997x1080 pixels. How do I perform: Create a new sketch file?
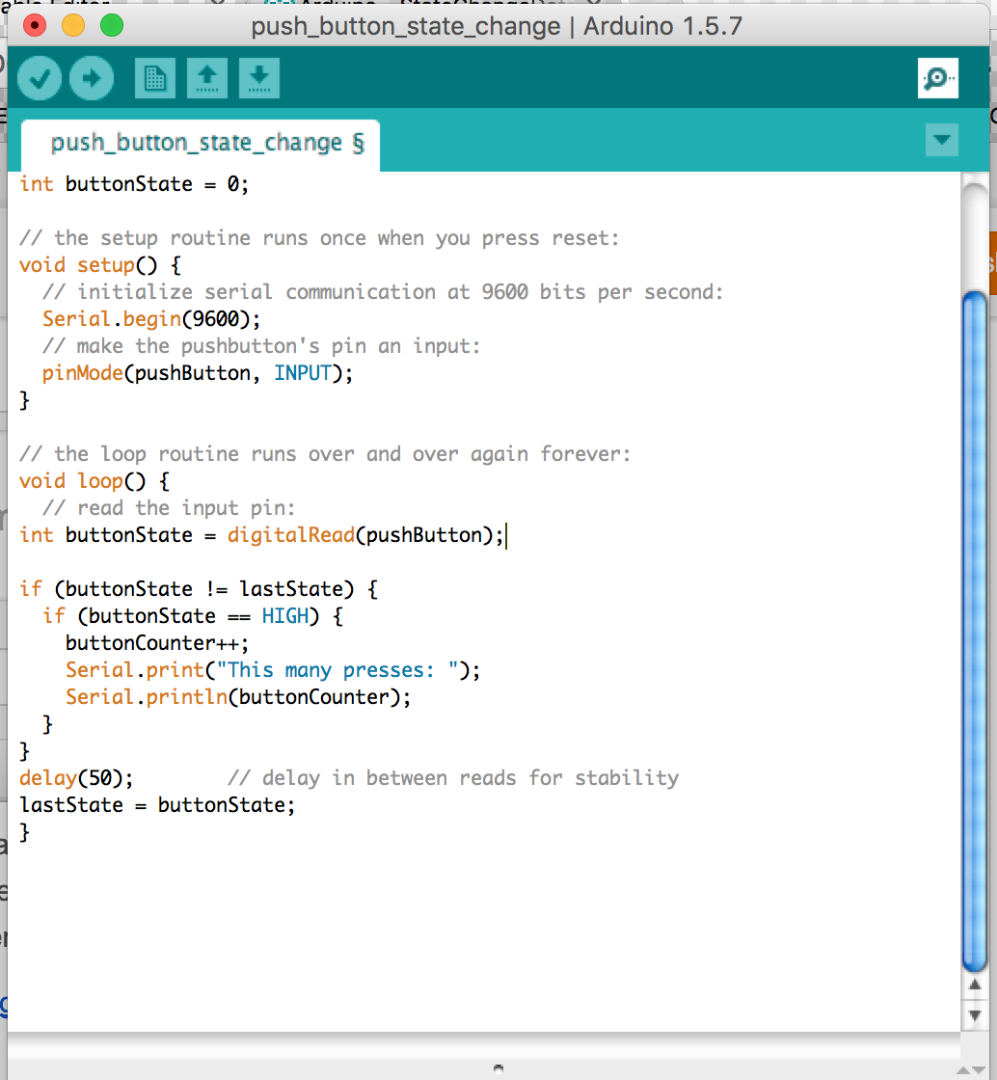(155, 78)
